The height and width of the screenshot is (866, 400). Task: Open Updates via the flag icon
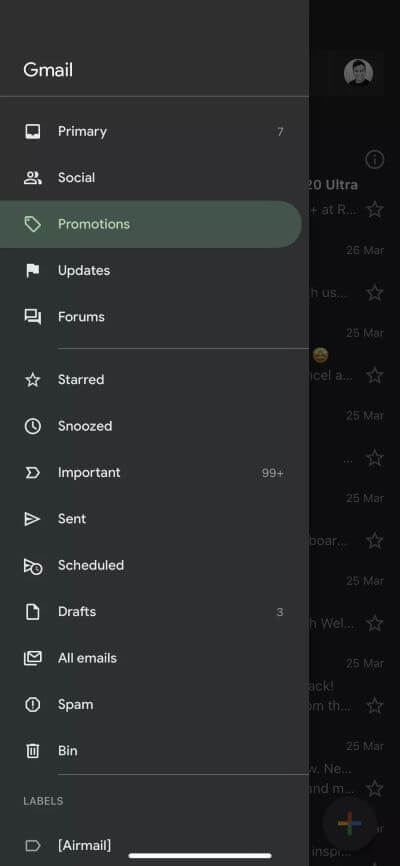tap(33, 271)
